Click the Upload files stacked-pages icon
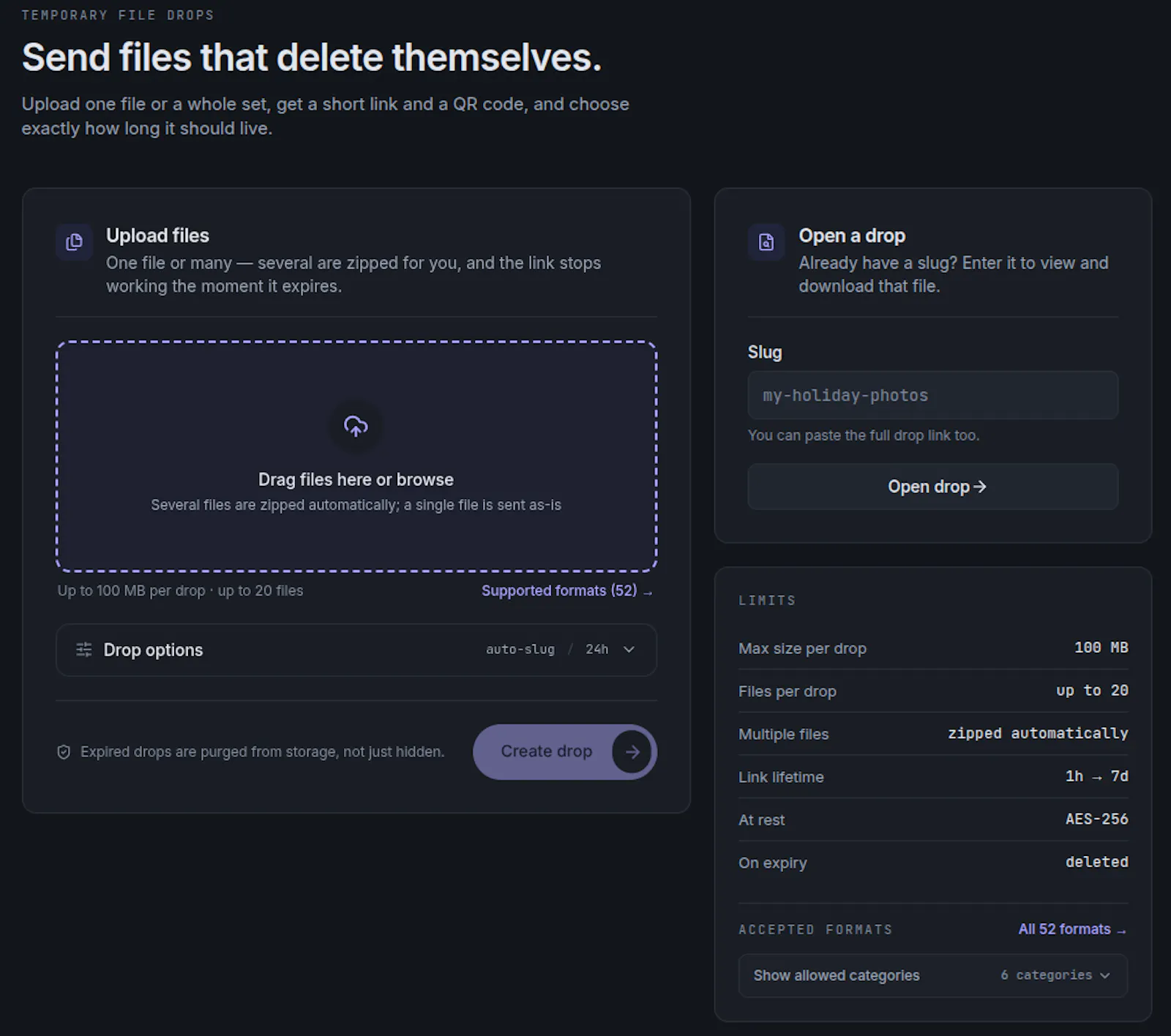 (75, 242)
